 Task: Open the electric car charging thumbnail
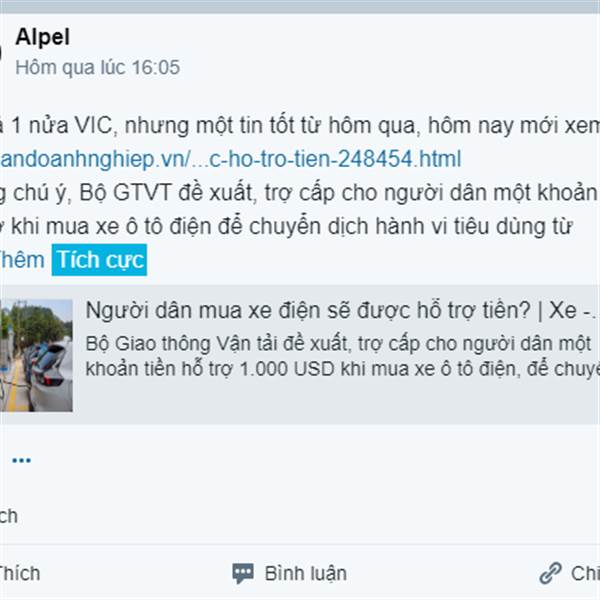[36, 355]
